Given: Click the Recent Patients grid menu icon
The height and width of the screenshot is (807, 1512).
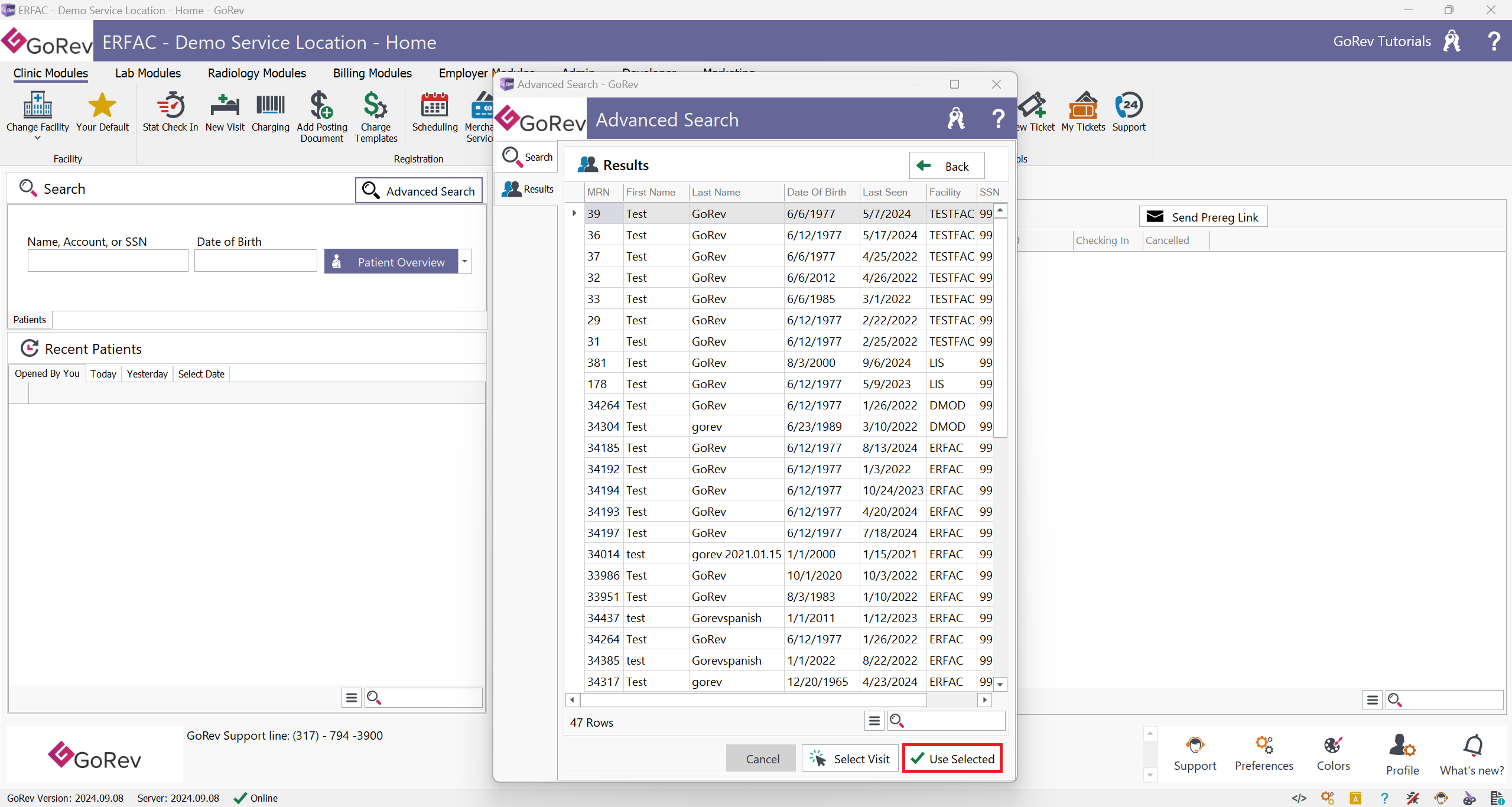Looking at the screenshot, I should (352, 698).
